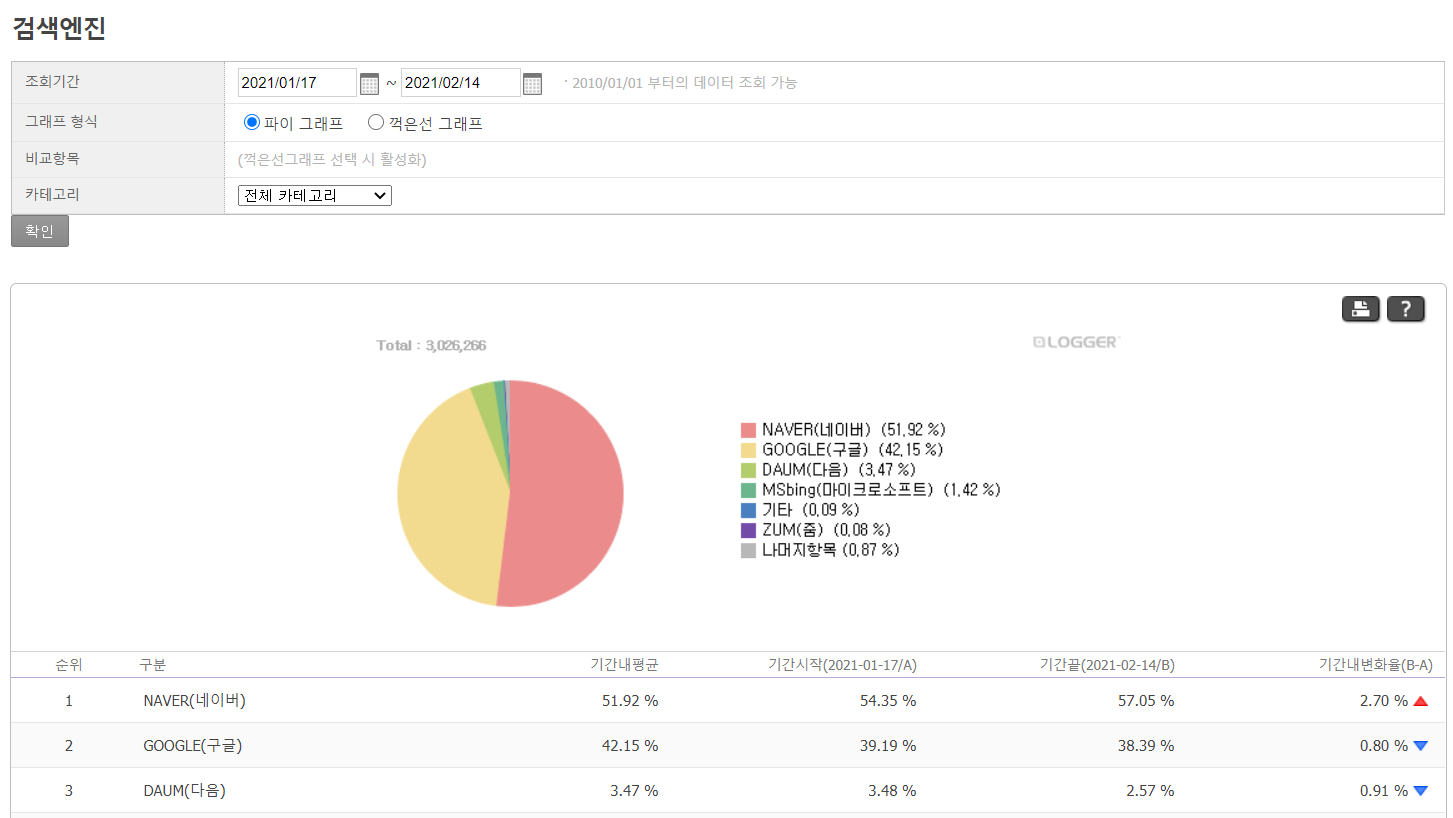Click NAVER(네이버) in the table
The image size is (1453, 818).
(x=194, y=701)
